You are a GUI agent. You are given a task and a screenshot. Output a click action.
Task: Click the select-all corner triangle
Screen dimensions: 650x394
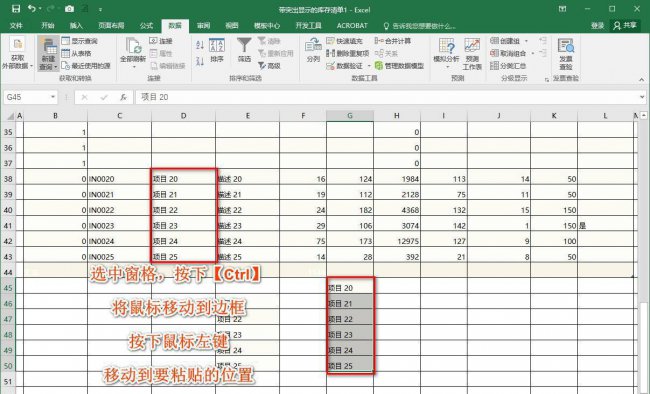tap(9, 116)
